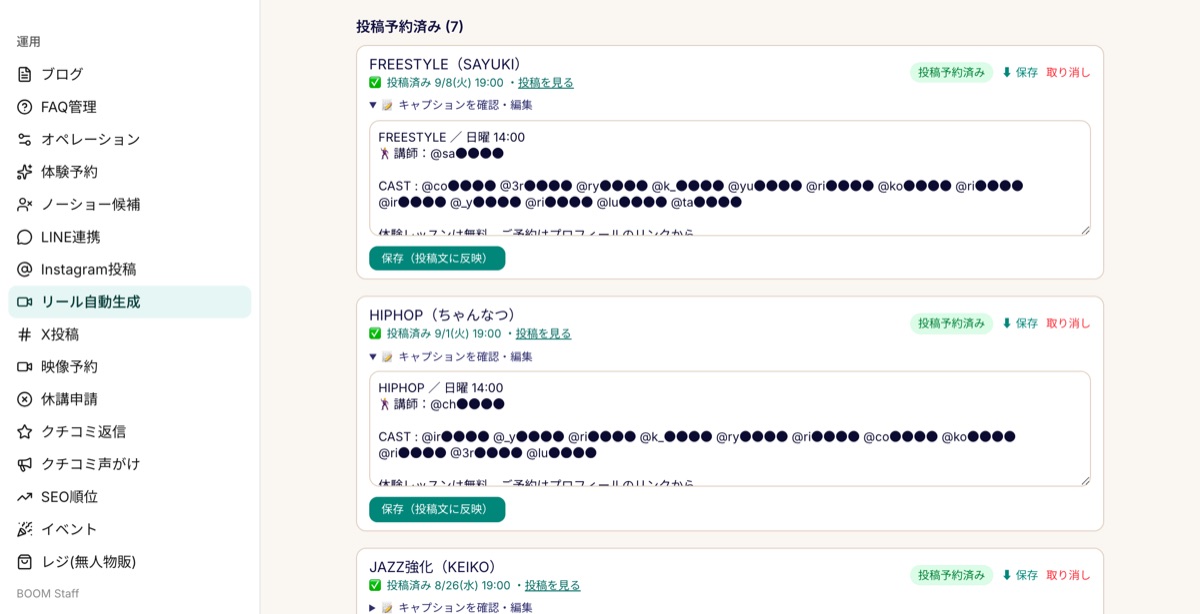This screenshot has width=1200, height=614.
Task: Click the JAZZ強化（KEIKO） card title
Action: (x=437, y=567)
